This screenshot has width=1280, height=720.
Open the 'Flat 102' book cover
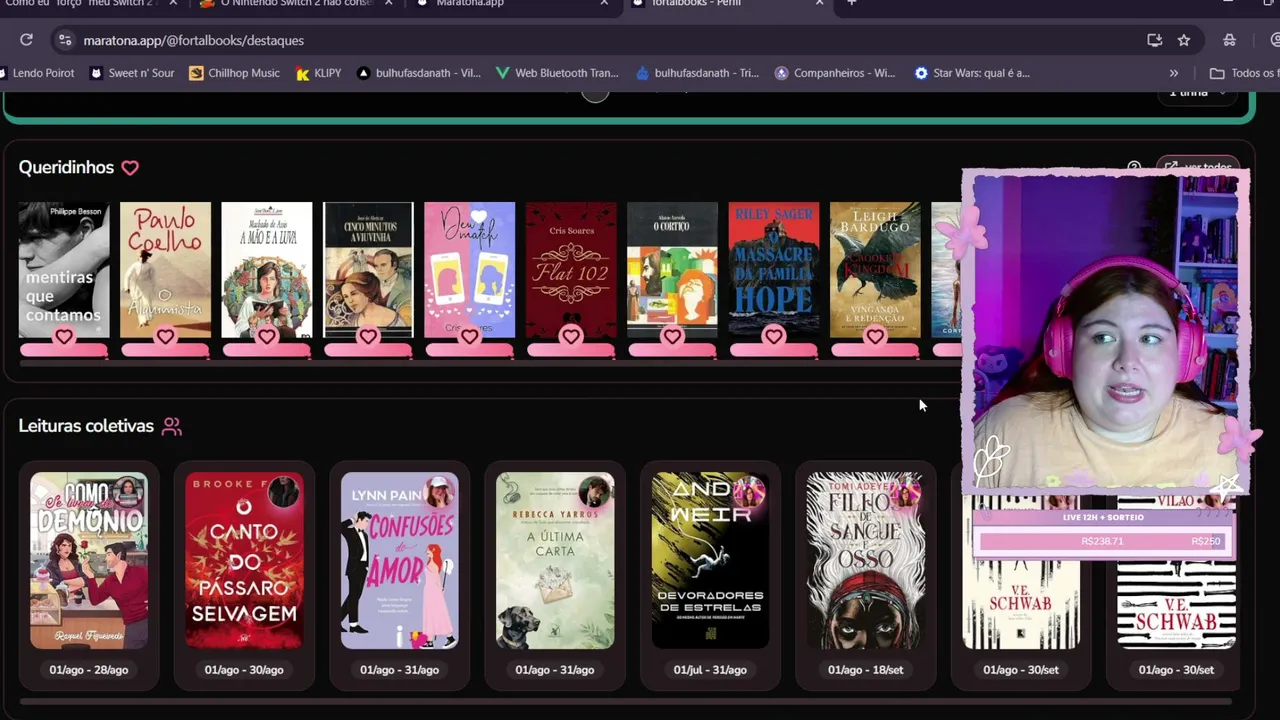pos(571,269)
